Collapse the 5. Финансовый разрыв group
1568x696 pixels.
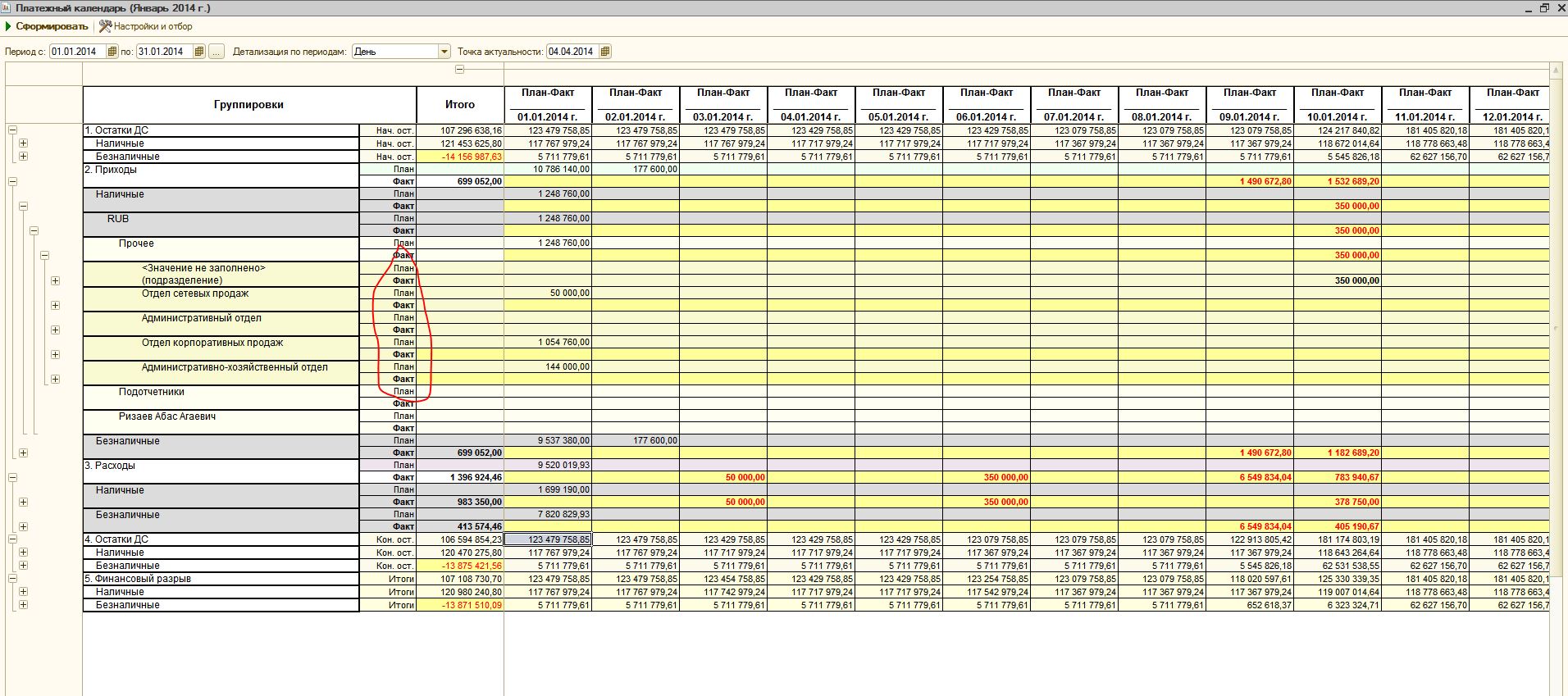point(12,579)
